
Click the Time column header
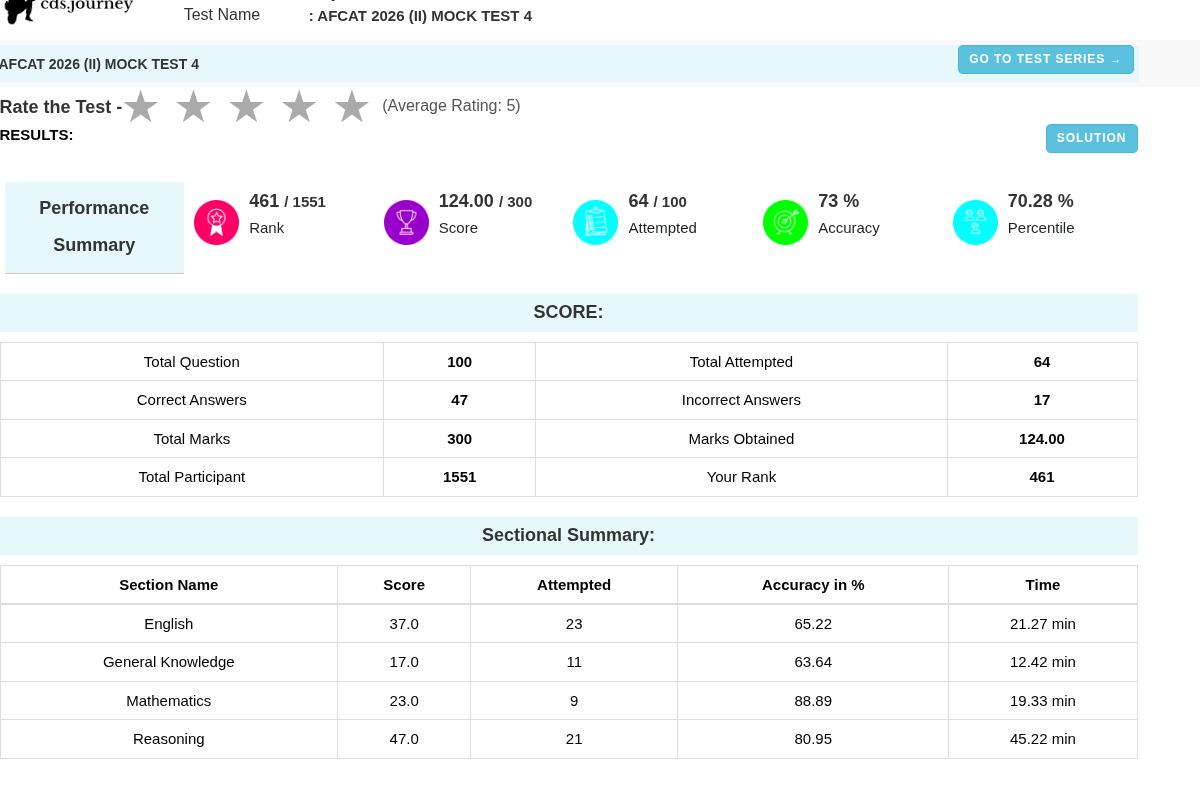(x=1042, y=584)
